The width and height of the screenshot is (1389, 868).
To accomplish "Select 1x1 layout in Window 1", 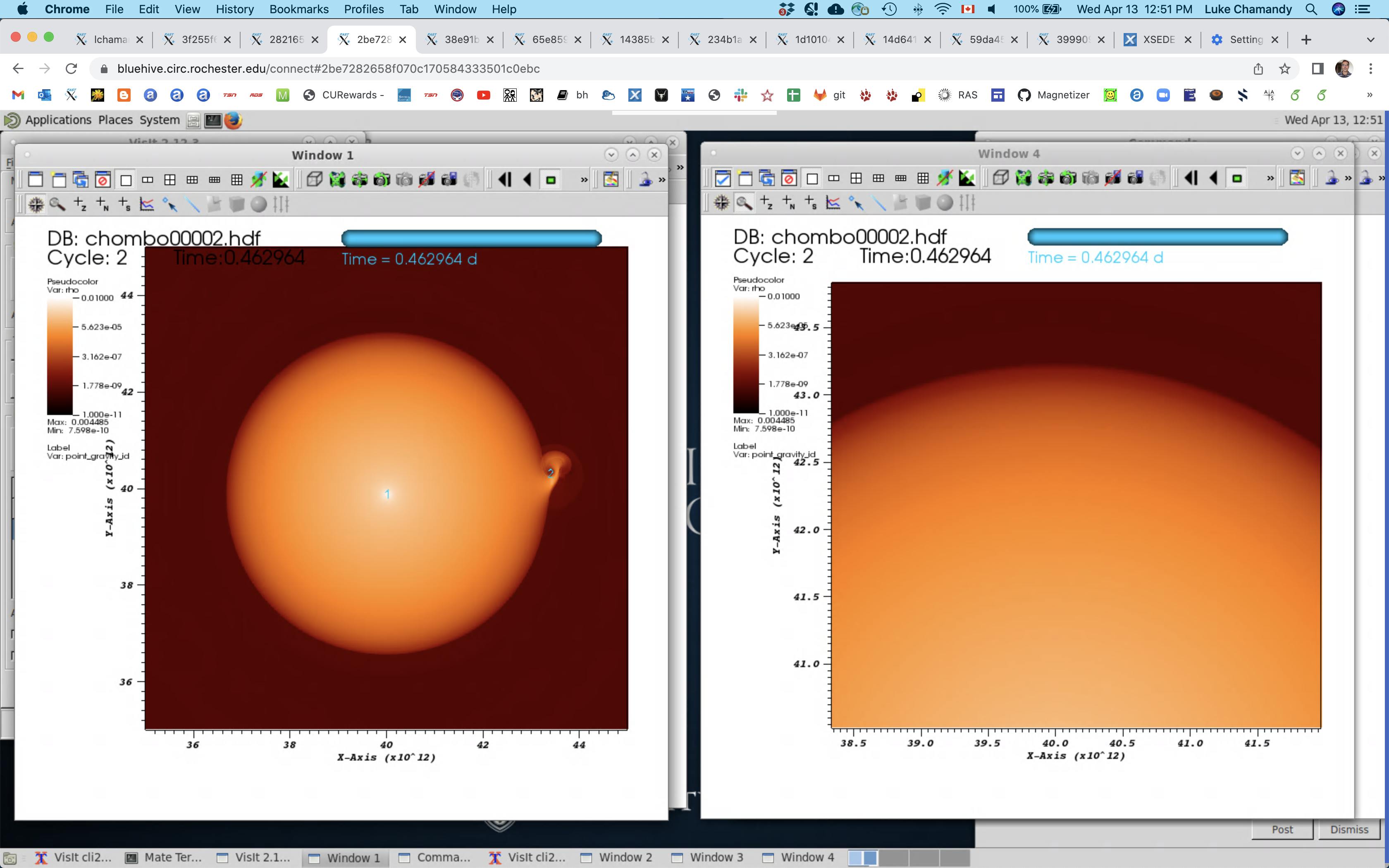I will click(126, 180).
